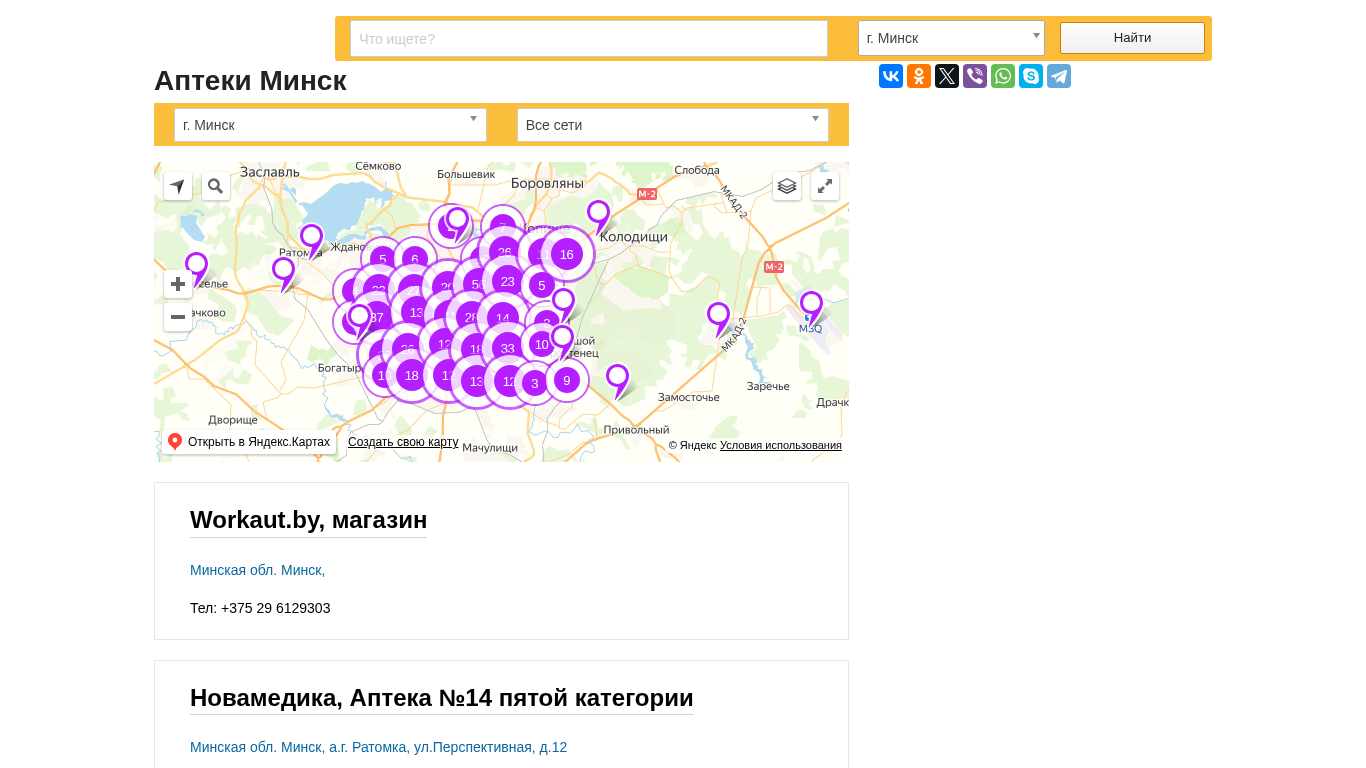
Task: Click the VK share icon
Action: pos(891,76)
